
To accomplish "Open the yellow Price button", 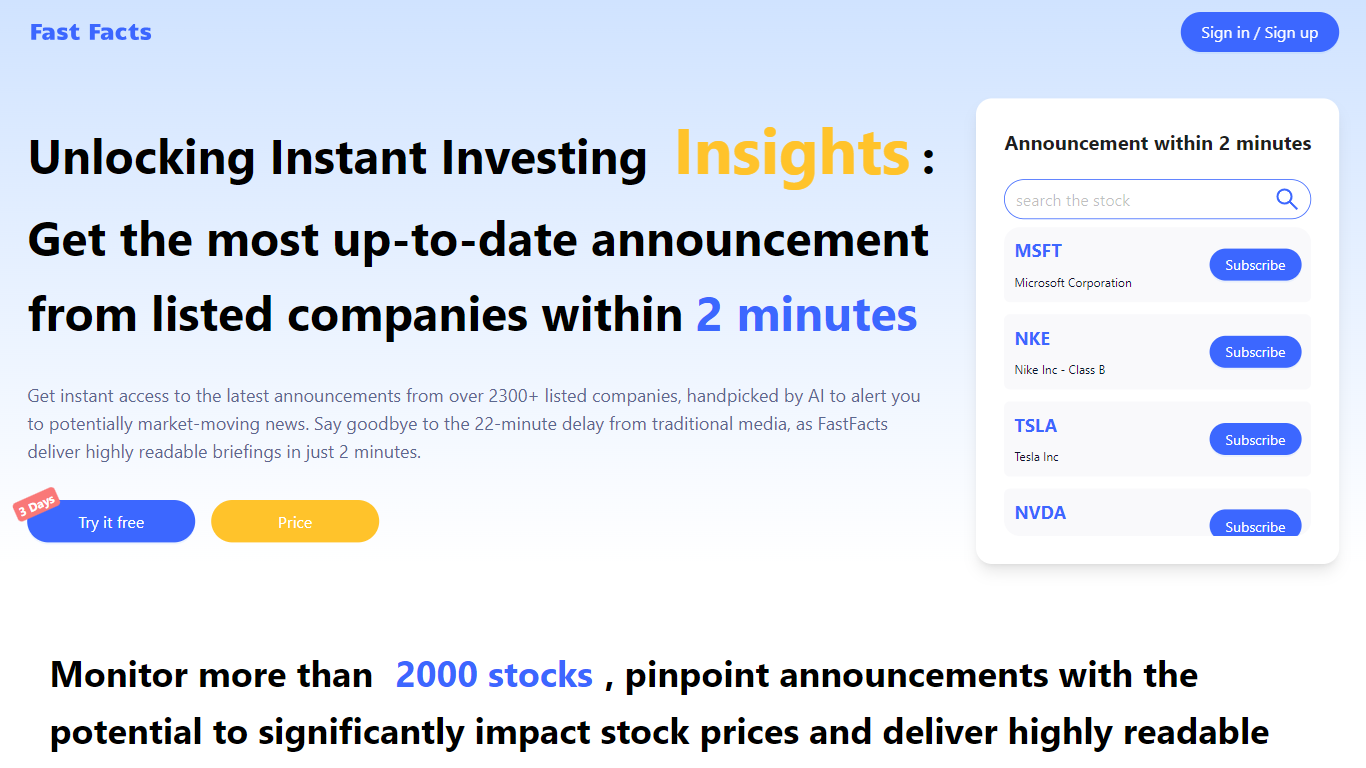I will point(295,522).
